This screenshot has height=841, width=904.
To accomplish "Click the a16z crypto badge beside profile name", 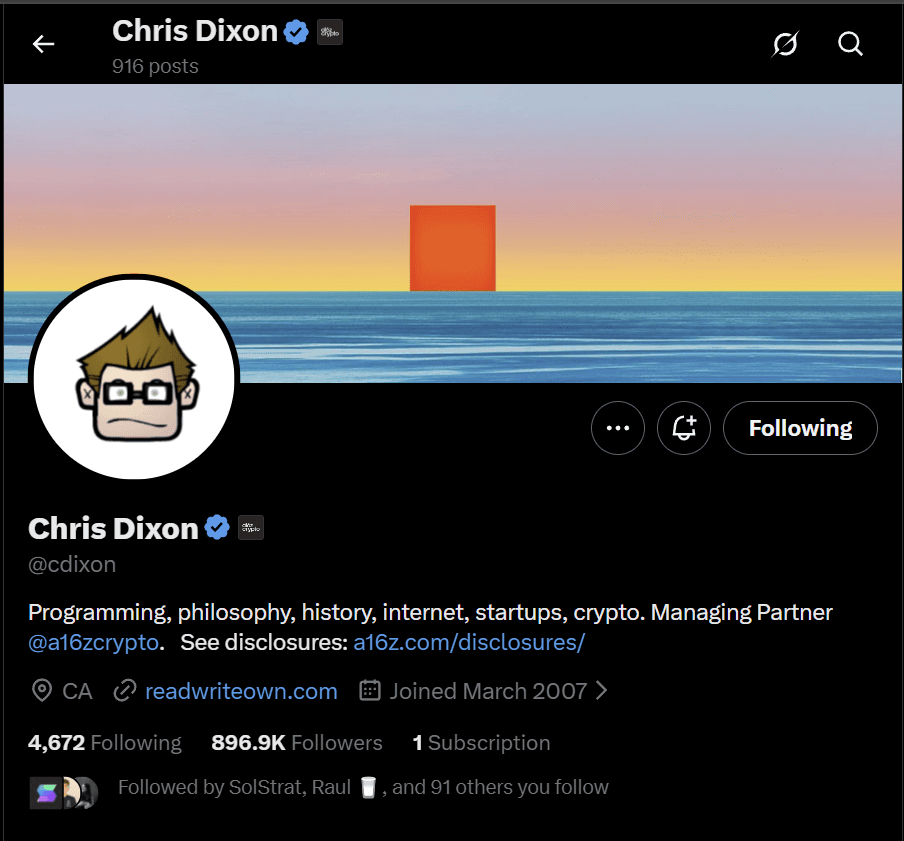I will tap(251, 527).
